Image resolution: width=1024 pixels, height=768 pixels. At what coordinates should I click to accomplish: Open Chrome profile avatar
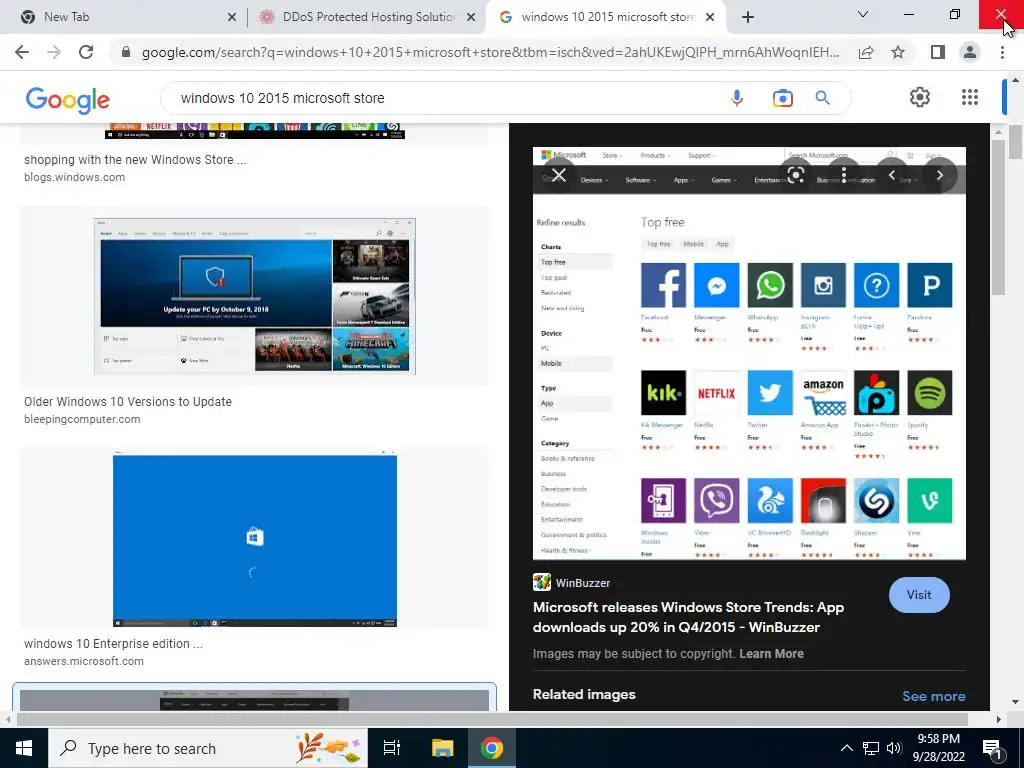point(970,52)
